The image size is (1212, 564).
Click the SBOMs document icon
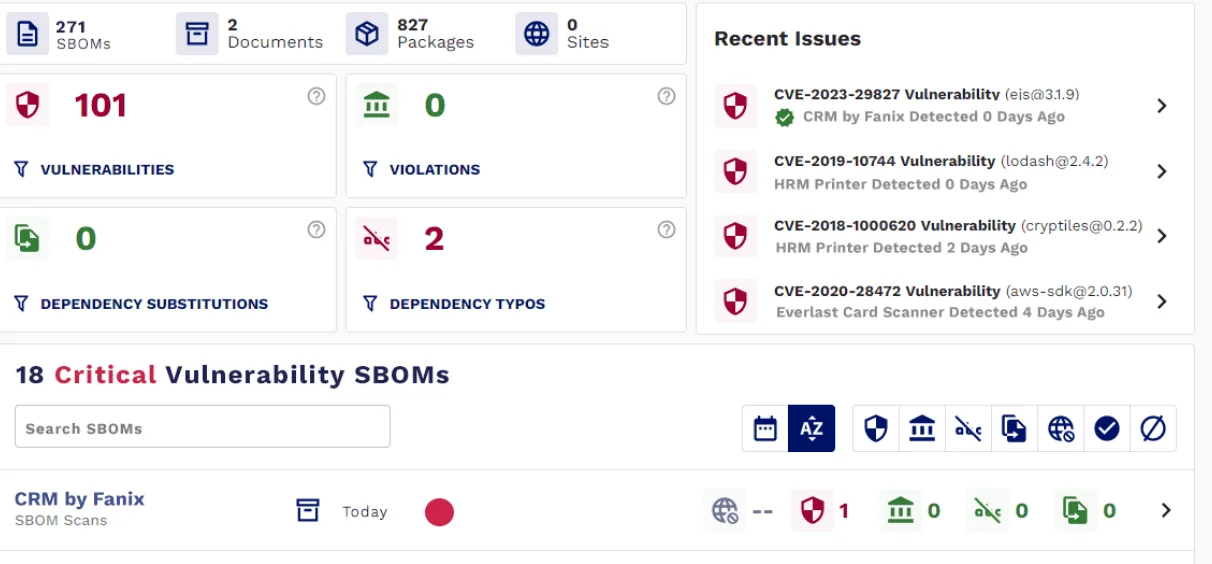[28, 34]
